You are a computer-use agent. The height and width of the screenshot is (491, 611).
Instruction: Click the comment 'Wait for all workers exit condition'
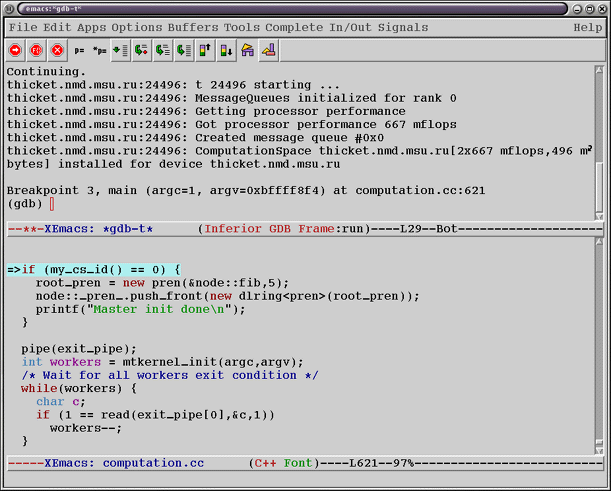[170, 375]
